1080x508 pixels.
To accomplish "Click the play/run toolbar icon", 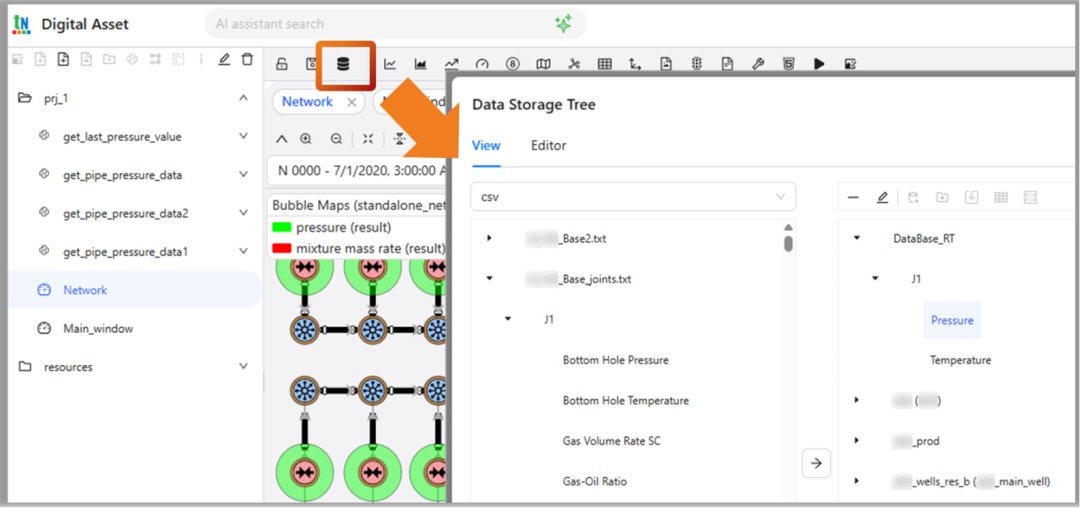I will [819, 65].
